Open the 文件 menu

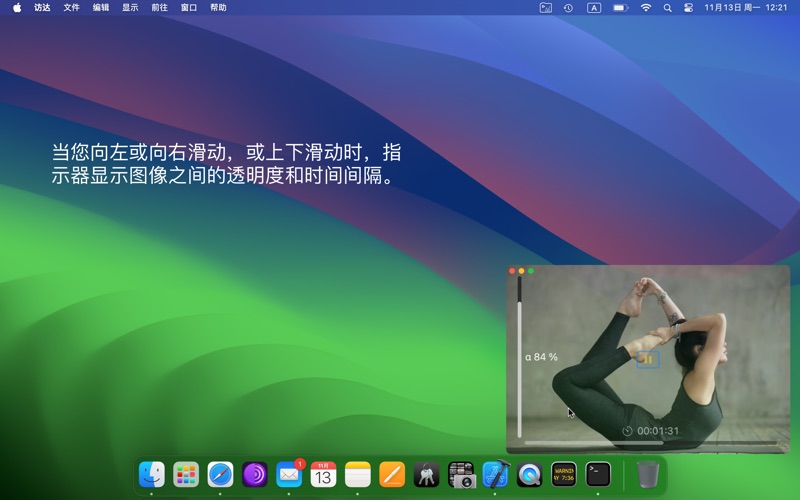(x=71, y=7)
